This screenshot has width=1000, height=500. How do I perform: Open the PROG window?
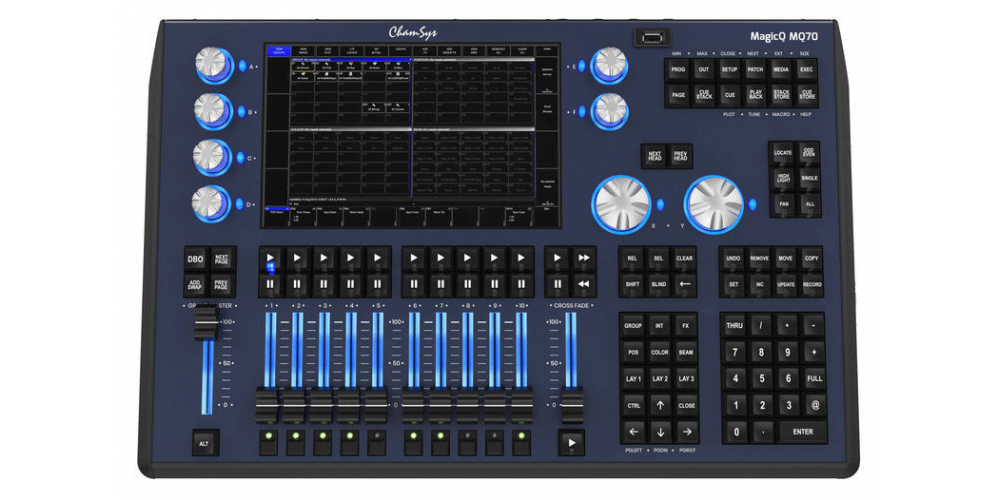[x=678, y=70]
